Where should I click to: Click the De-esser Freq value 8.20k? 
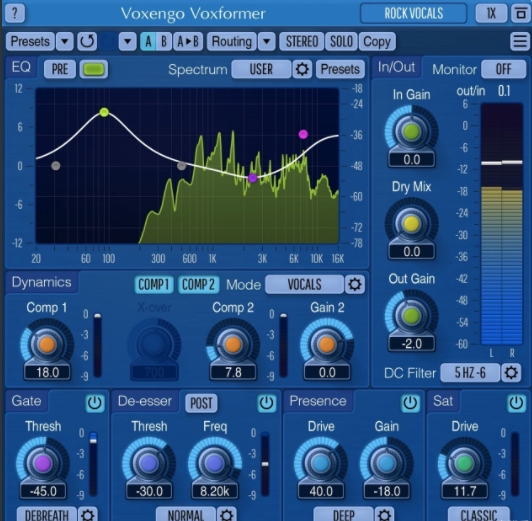click(215, 491)
